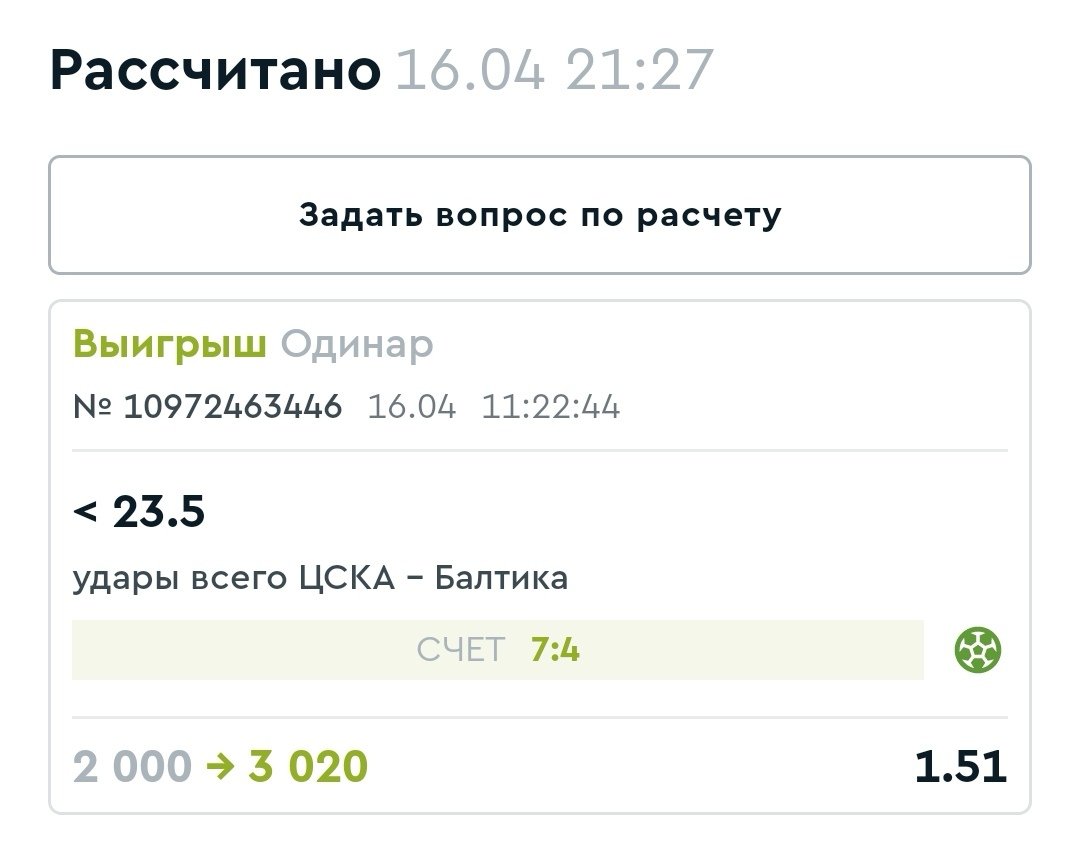This screenshot has height=863, width=1080.
Task: Click the "Одинар" bet type label
Action: click(x=356, y=345)
